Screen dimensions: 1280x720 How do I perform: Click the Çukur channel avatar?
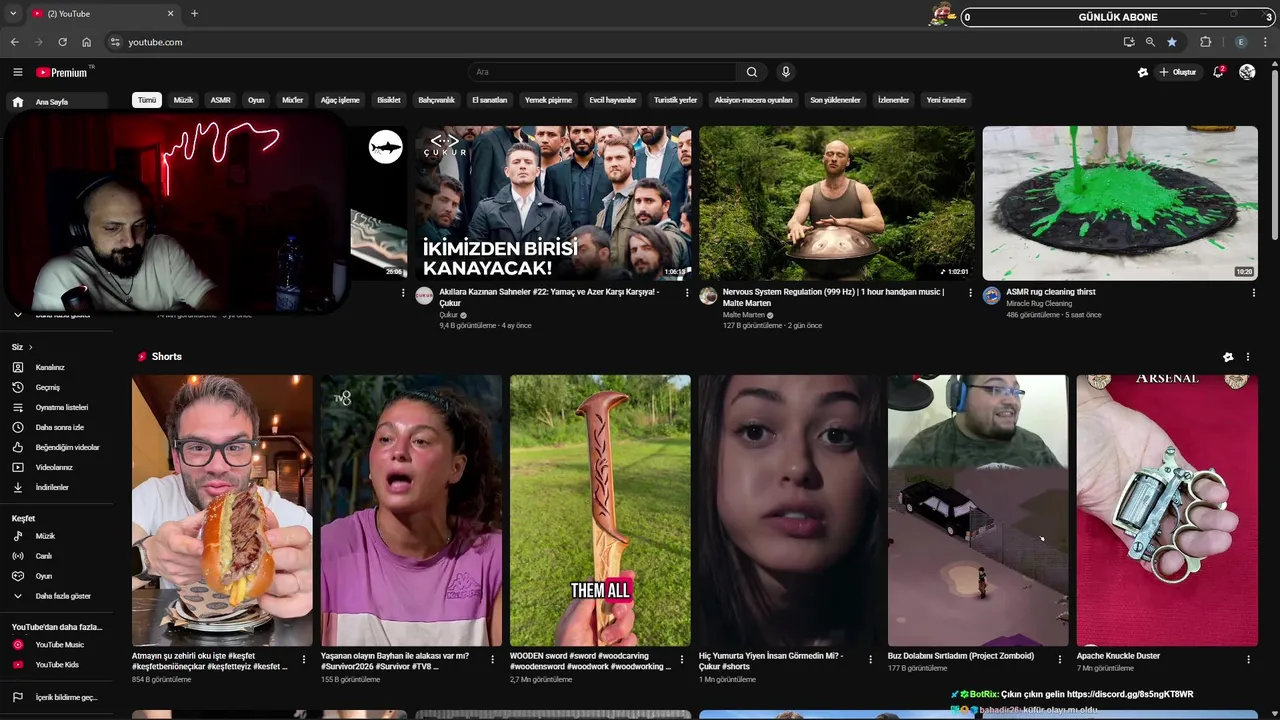tap(424, 296)
